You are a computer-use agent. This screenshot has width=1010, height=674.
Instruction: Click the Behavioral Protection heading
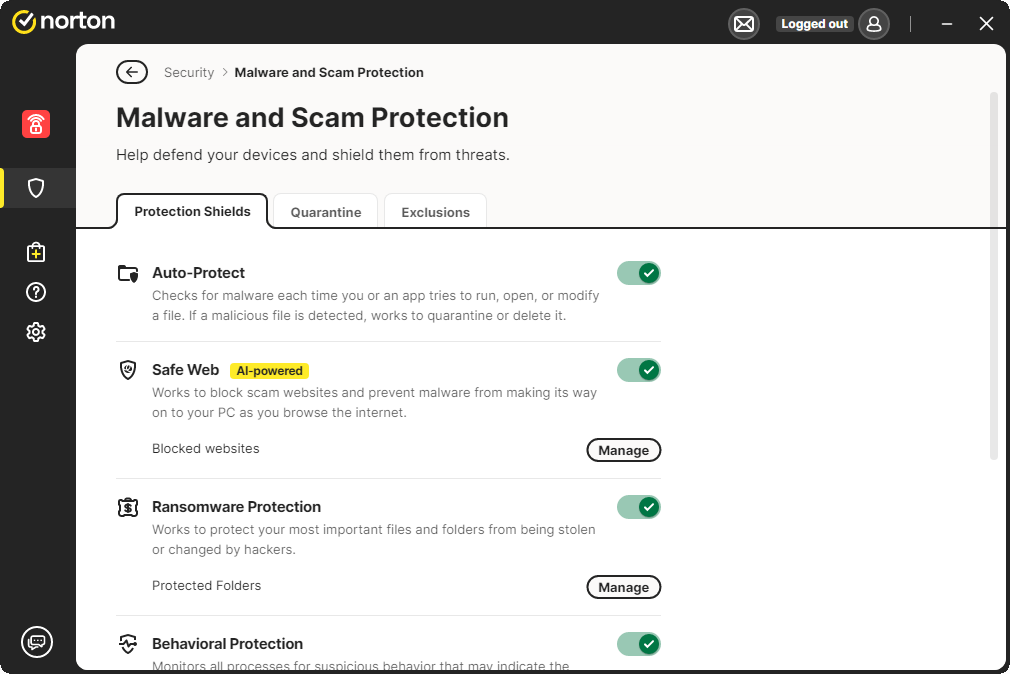[x=227, y=644]
